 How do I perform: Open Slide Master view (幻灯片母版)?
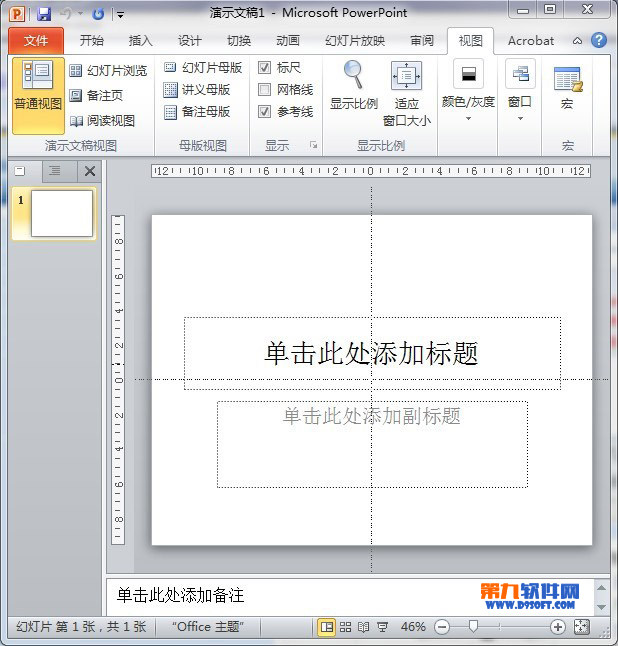click(203, 68)
